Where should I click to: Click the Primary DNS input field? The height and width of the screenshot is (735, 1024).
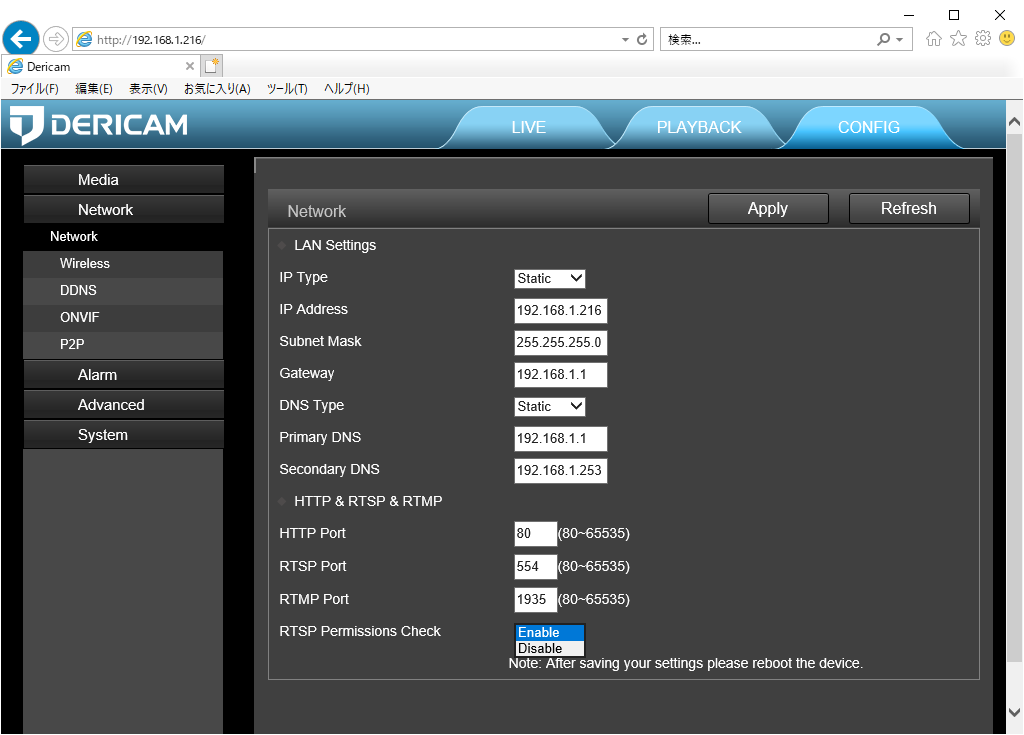[x=560, y=438]
